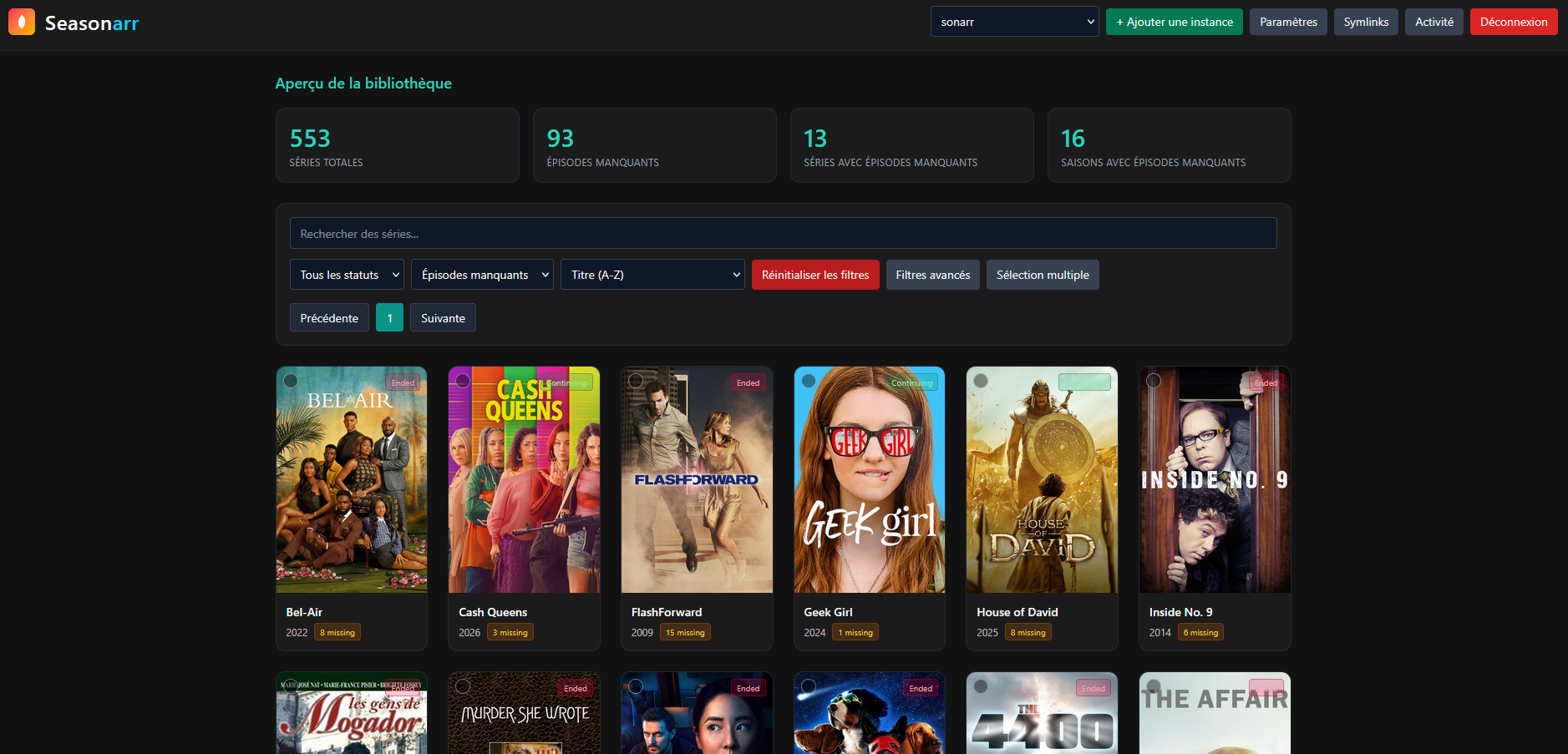This screenshot has width=1568, height=754.
Task: Check the FlashForward selection circle
Action: click(x=636, y=381)
